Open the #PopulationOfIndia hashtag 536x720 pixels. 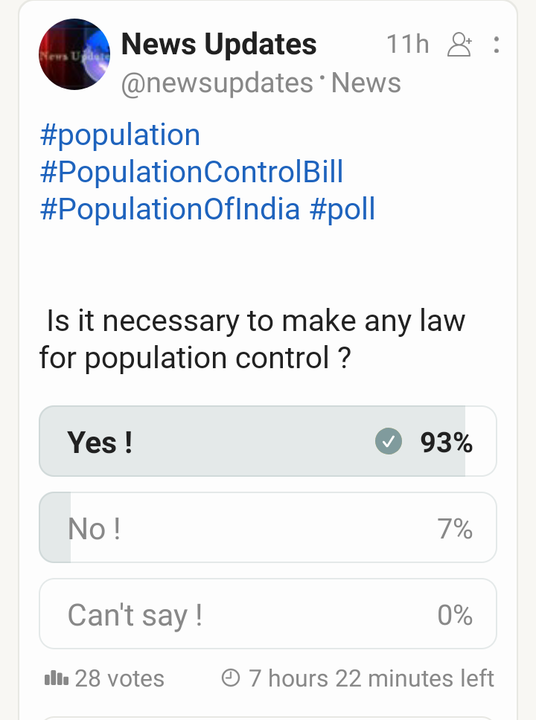click(170, 209)
